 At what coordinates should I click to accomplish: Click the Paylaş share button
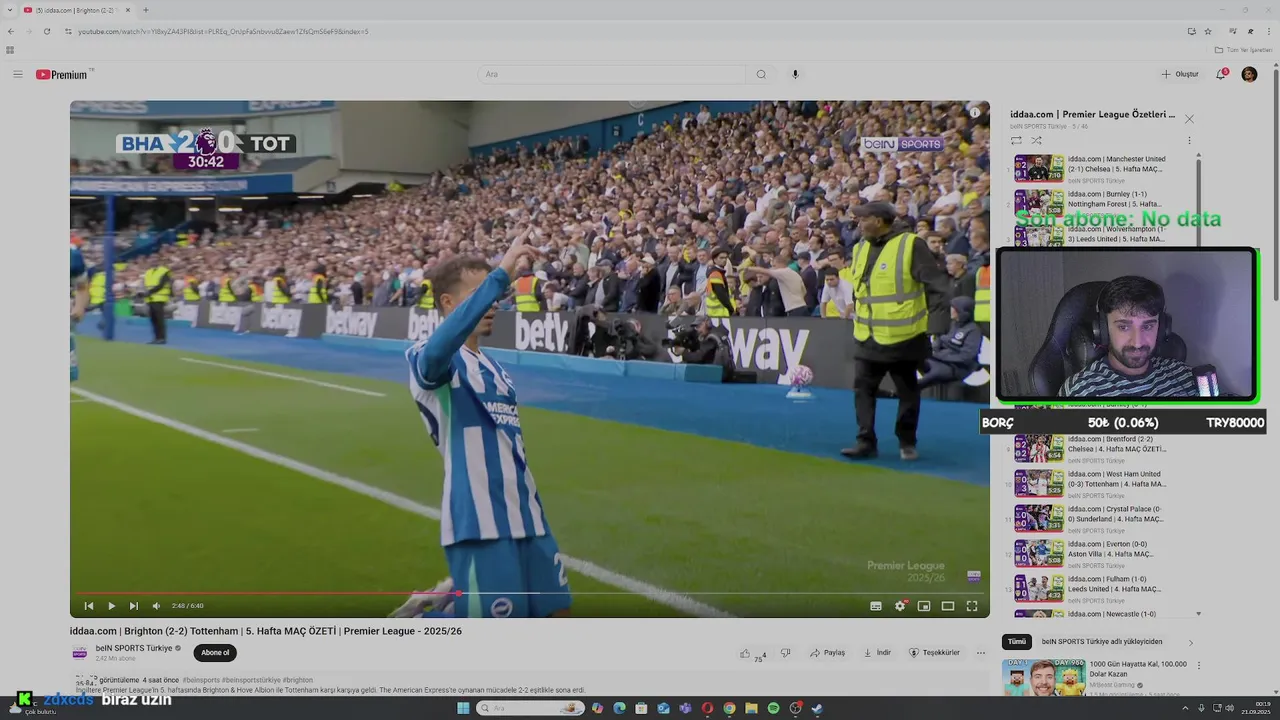[x=828, y=653]
